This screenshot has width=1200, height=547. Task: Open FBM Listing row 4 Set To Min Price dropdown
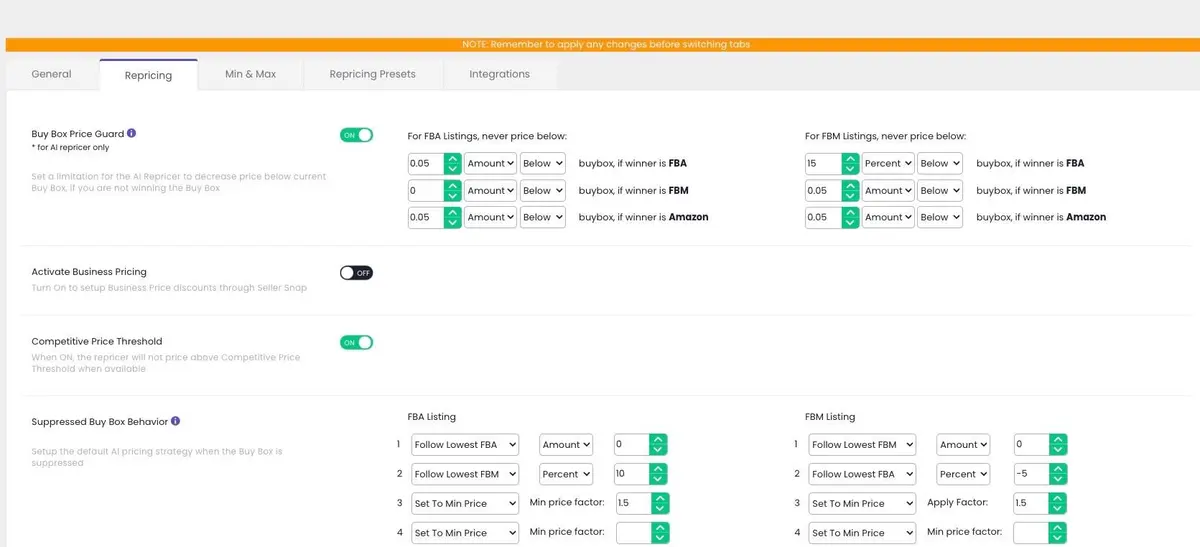point(862,533)
